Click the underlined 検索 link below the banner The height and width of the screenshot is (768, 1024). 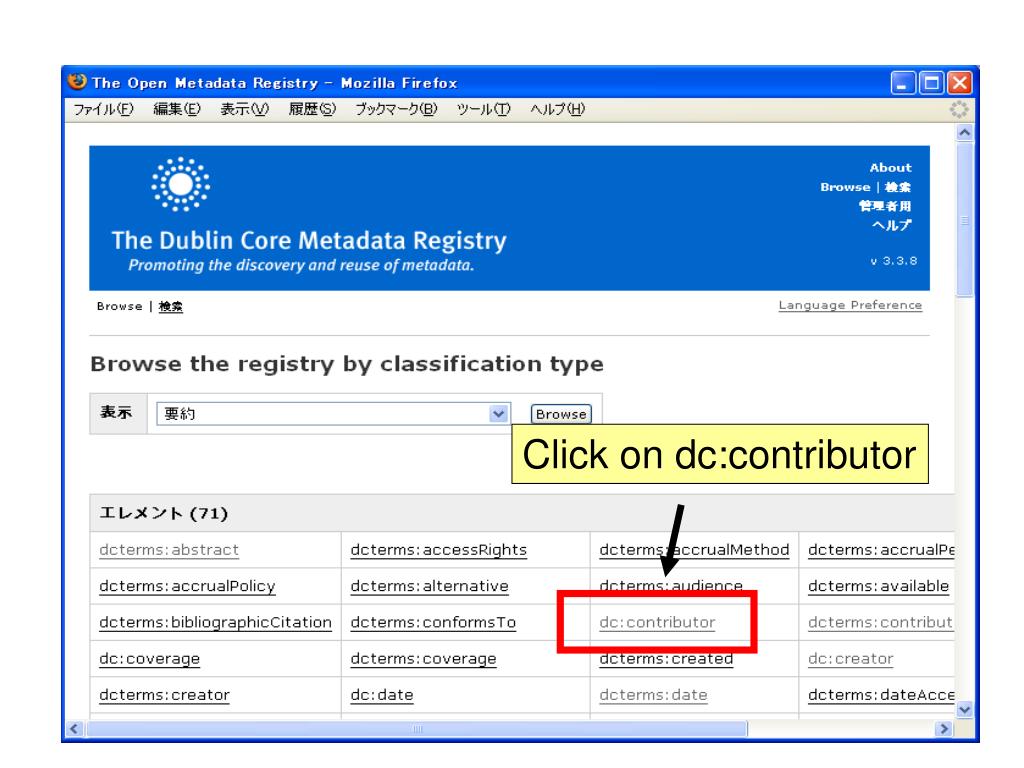(x=170, y=306)
